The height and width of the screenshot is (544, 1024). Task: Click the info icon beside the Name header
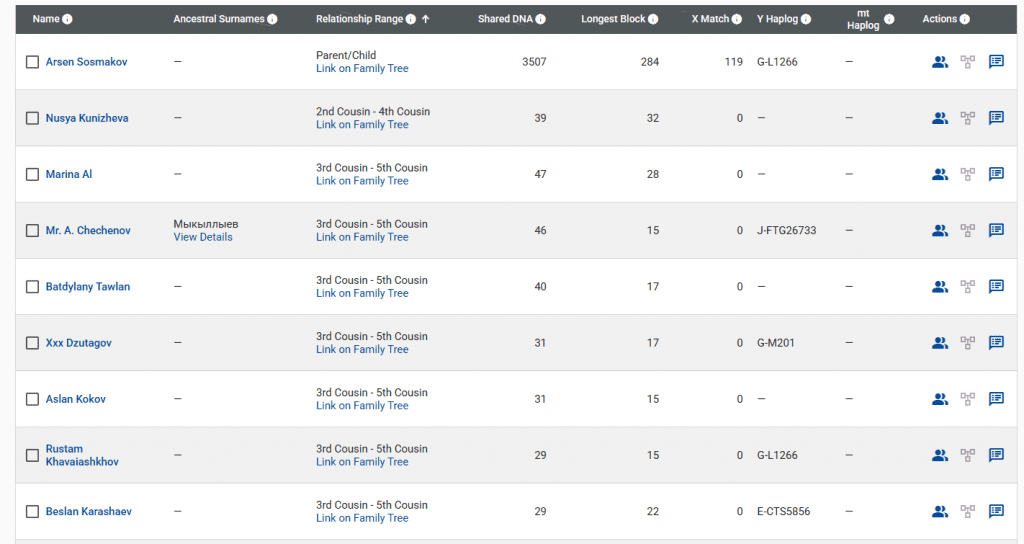pyautogui.click(x=68, y=19)
